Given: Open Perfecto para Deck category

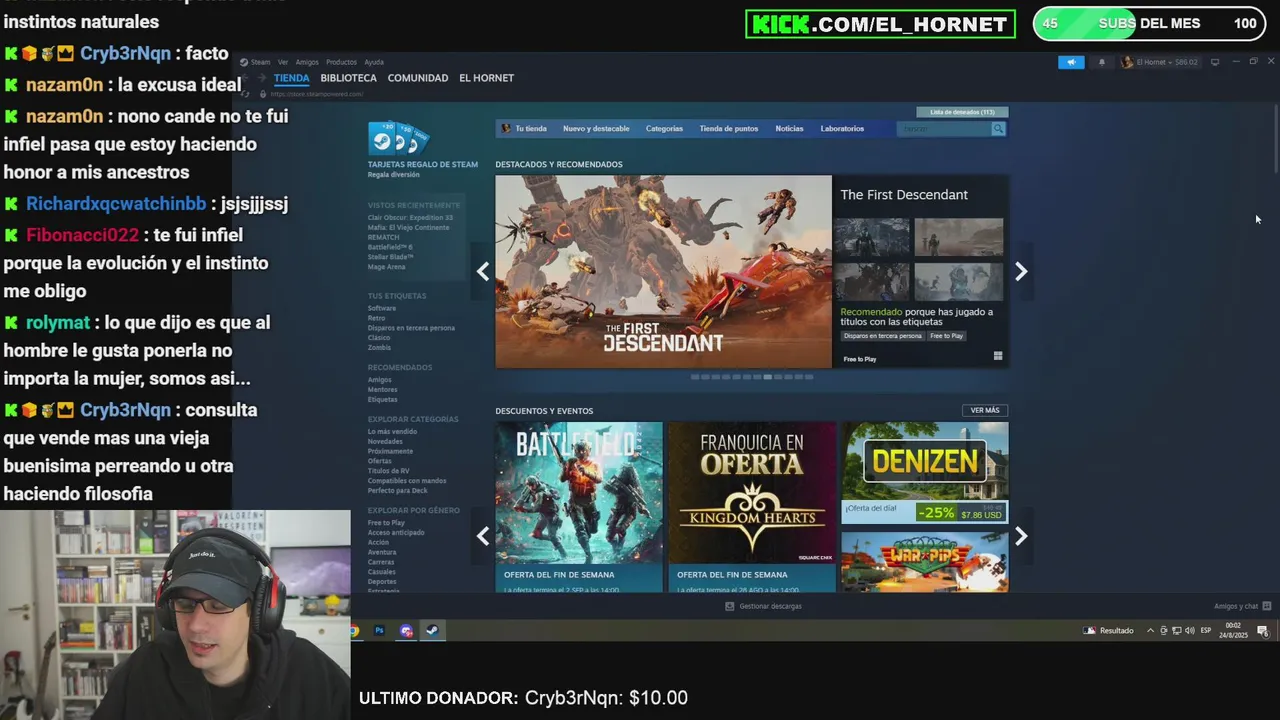Looking at the screenshot, I should tap(397, 491).
